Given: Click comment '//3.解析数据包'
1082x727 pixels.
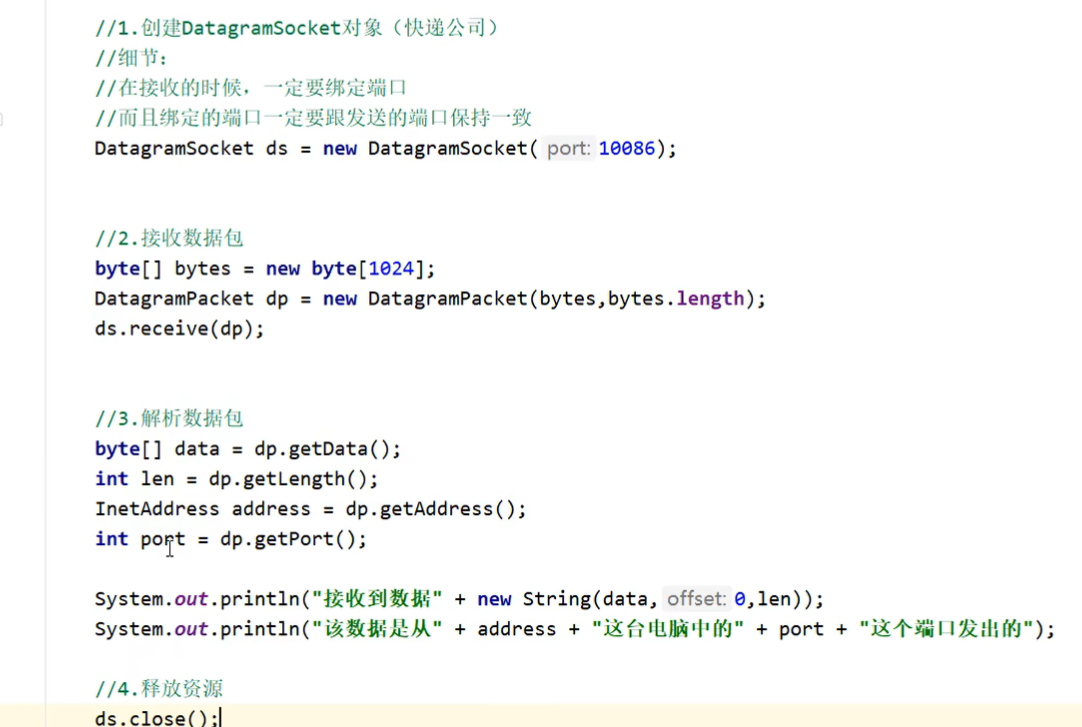Looking at the screenshot, I should (169, 419).
